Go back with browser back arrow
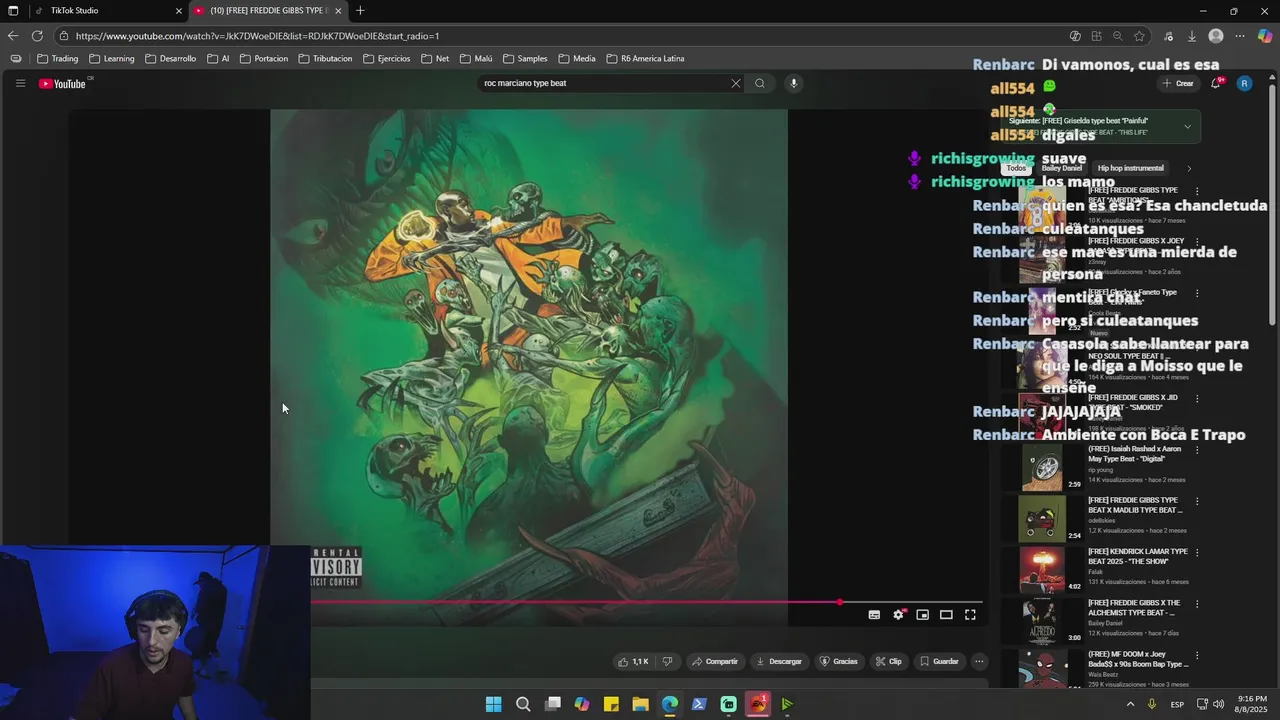Viewport: 1280px width, 720px height. pyautogui.click(x=13, y=36)
